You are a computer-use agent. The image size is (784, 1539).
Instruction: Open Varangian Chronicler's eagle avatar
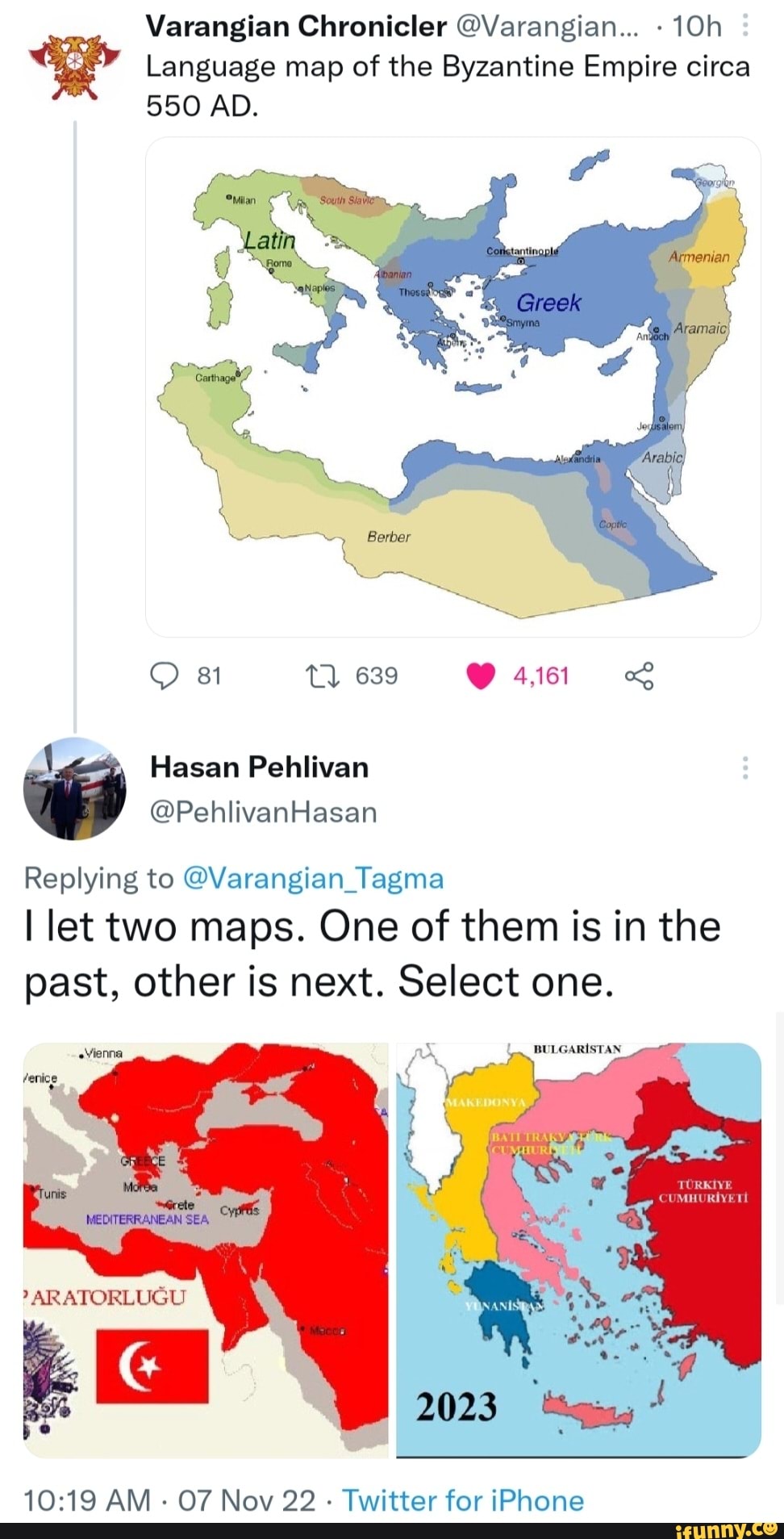[74, 66]
